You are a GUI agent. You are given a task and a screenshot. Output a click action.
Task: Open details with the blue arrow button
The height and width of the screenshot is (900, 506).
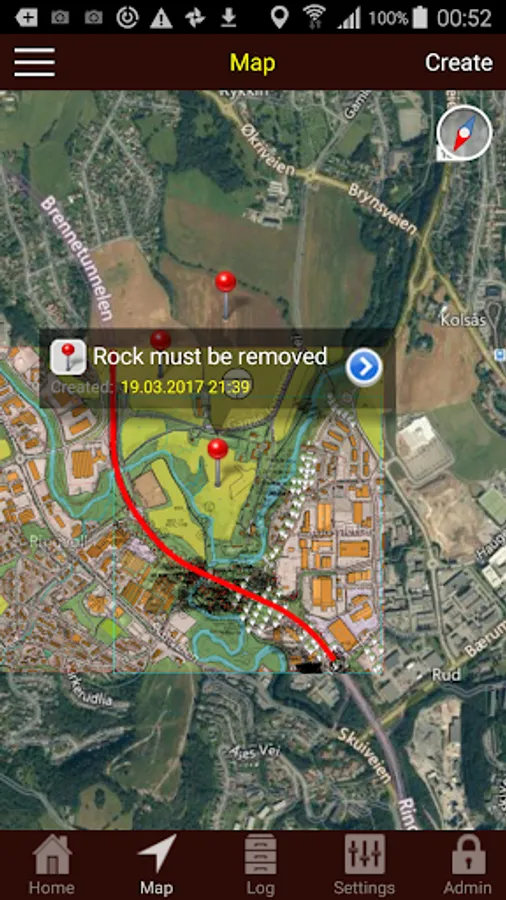pos(364,367)
